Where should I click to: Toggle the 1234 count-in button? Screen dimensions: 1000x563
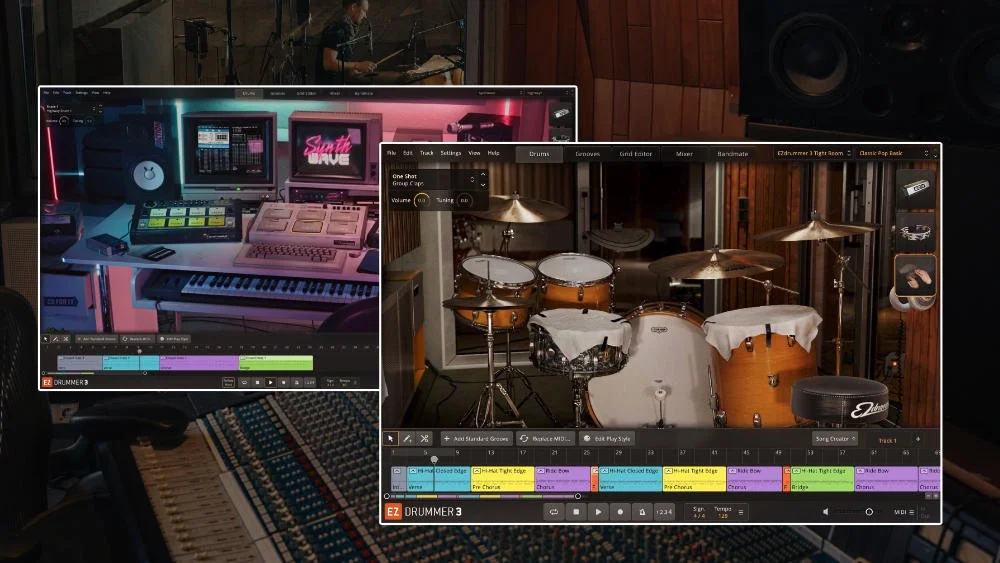(664, 511)
